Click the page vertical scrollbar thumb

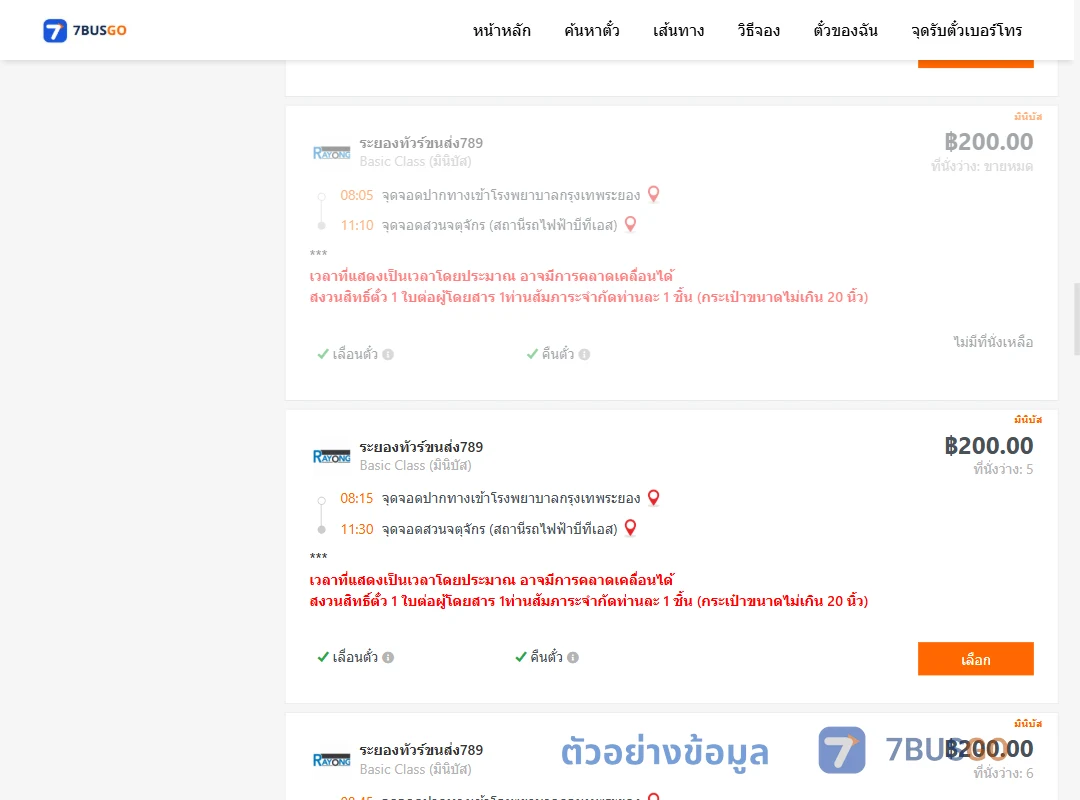[1077, 318]
